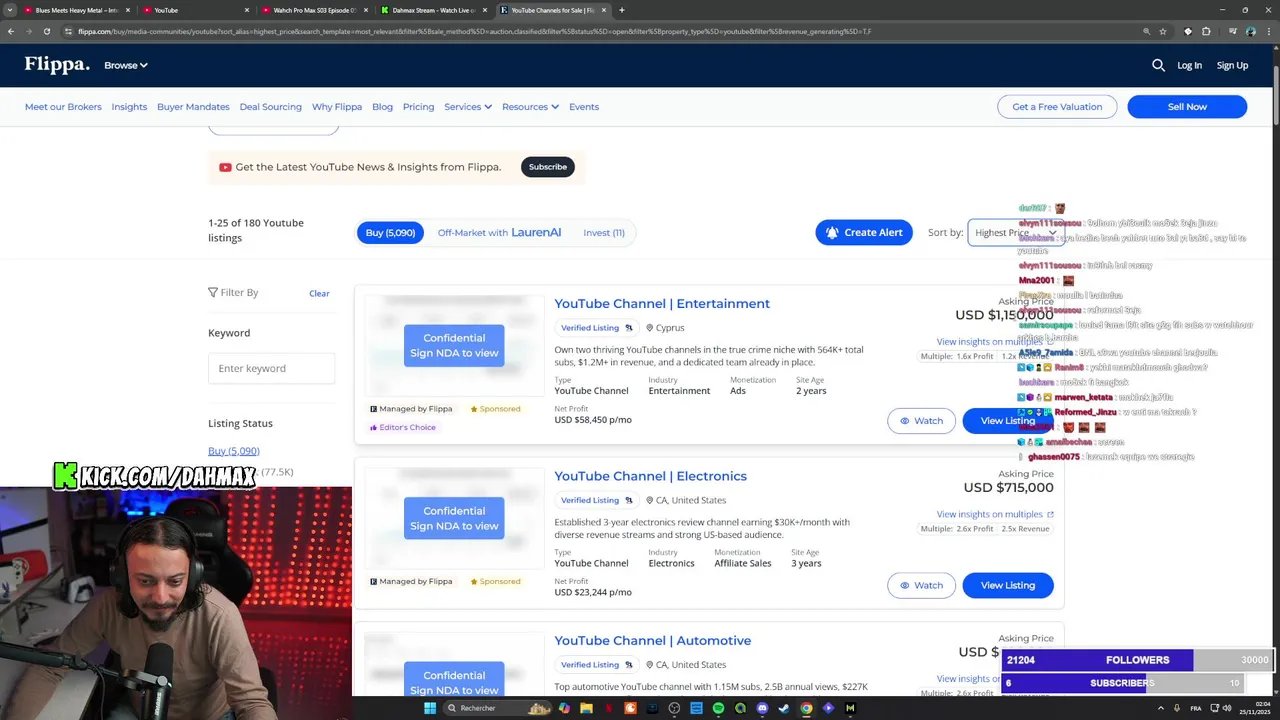Click the Create Alert button
This screenshot has width=1280, height=720.
tap(865, 232)
